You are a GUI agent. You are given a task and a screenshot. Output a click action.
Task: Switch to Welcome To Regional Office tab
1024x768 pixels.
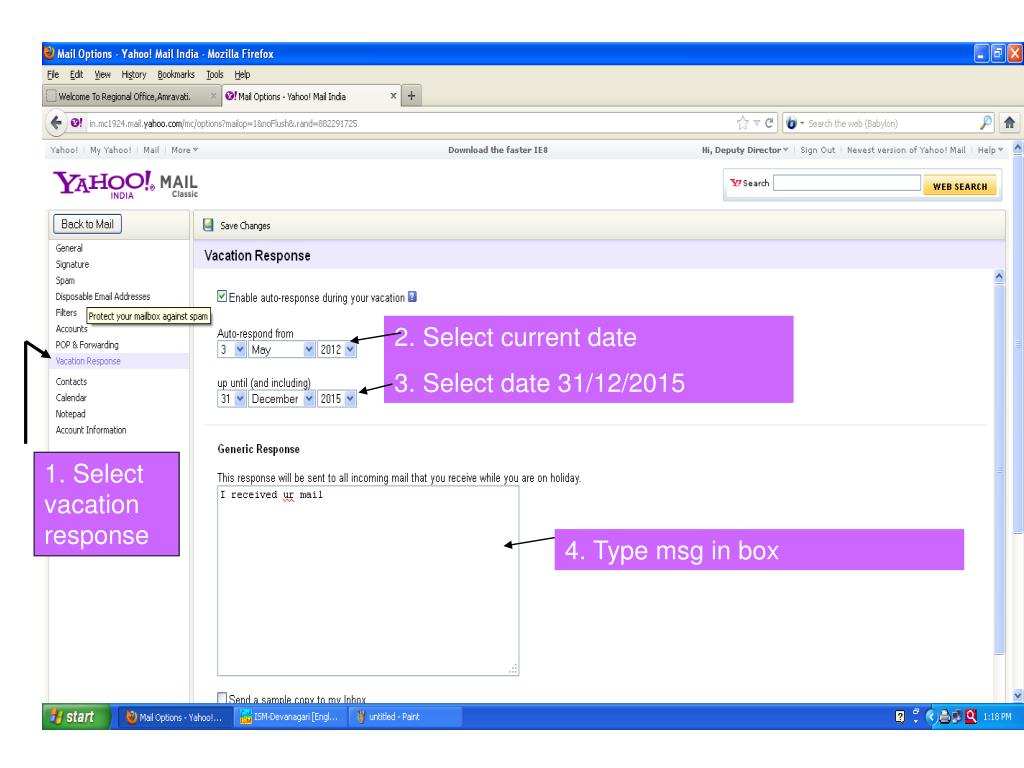coord(132,96)
